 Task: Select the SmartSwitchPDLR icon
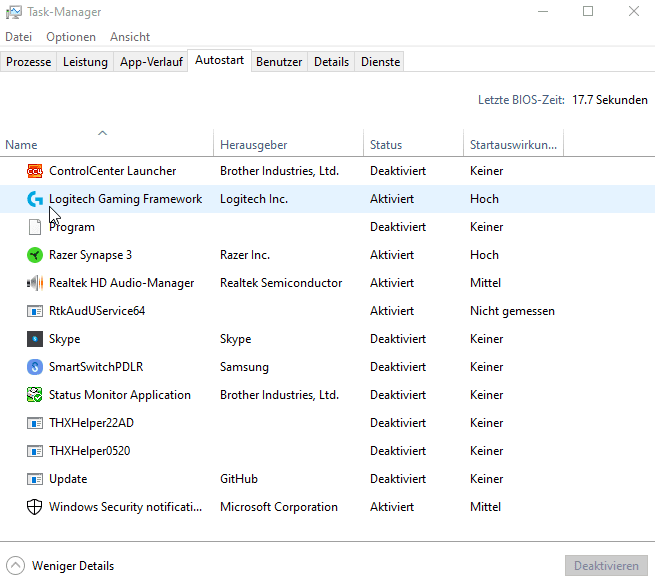34,367
